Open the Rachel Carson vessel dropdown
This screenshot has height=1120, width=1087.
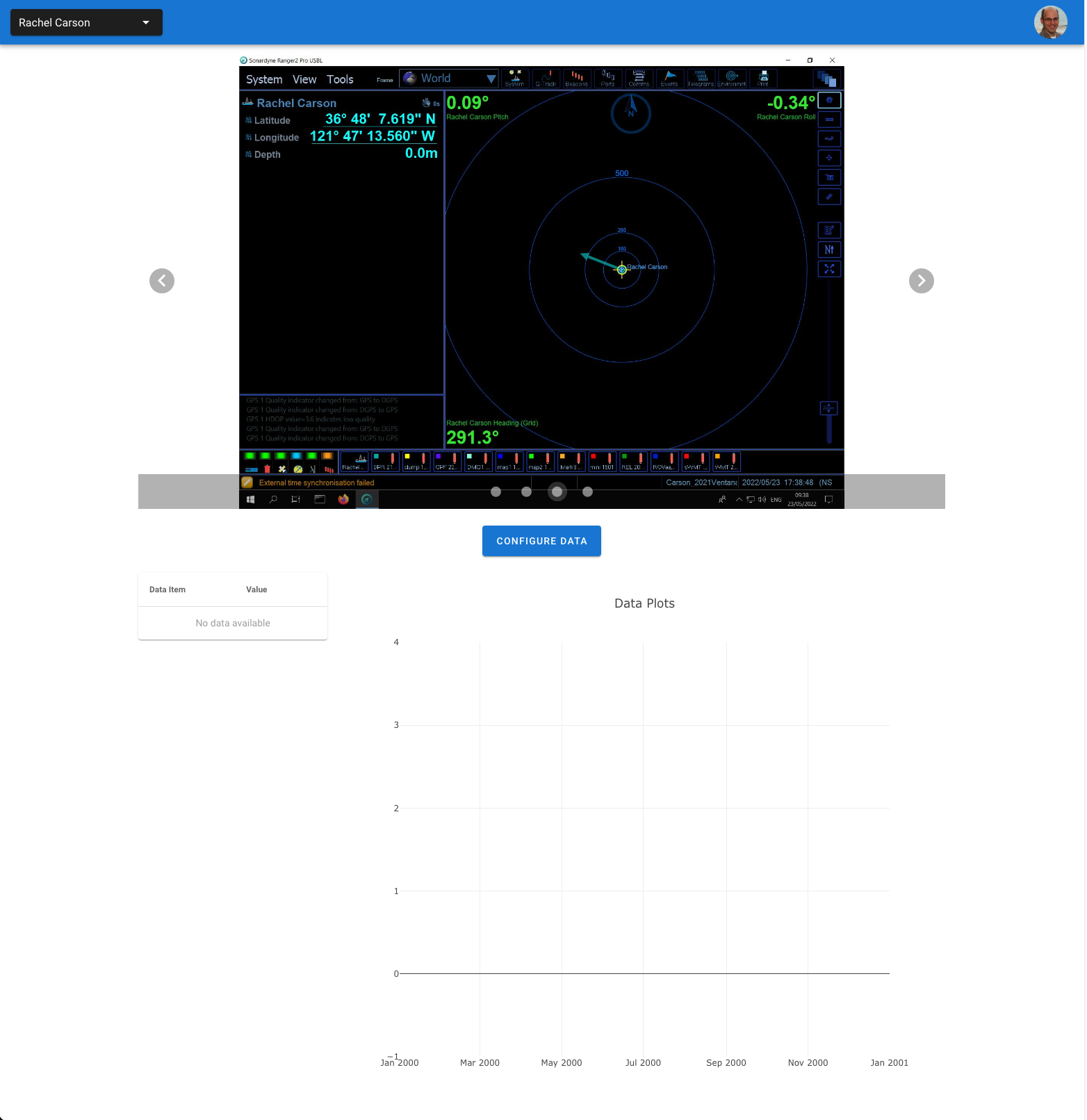86,22
